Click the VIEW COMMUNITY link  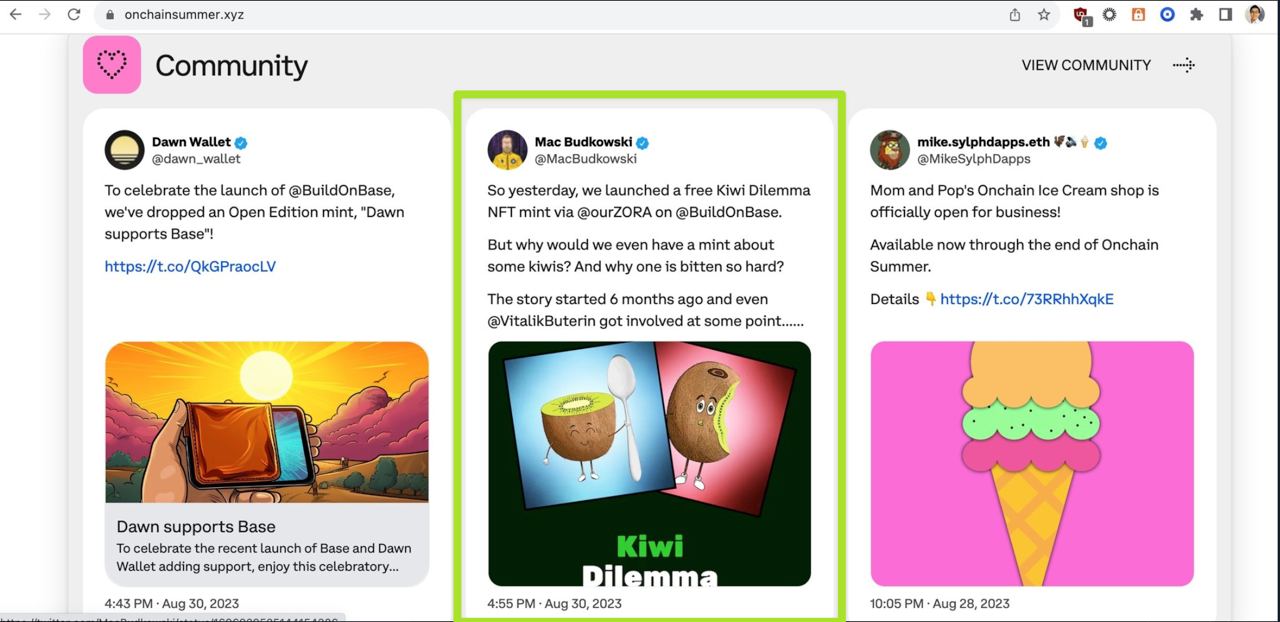1086,65
